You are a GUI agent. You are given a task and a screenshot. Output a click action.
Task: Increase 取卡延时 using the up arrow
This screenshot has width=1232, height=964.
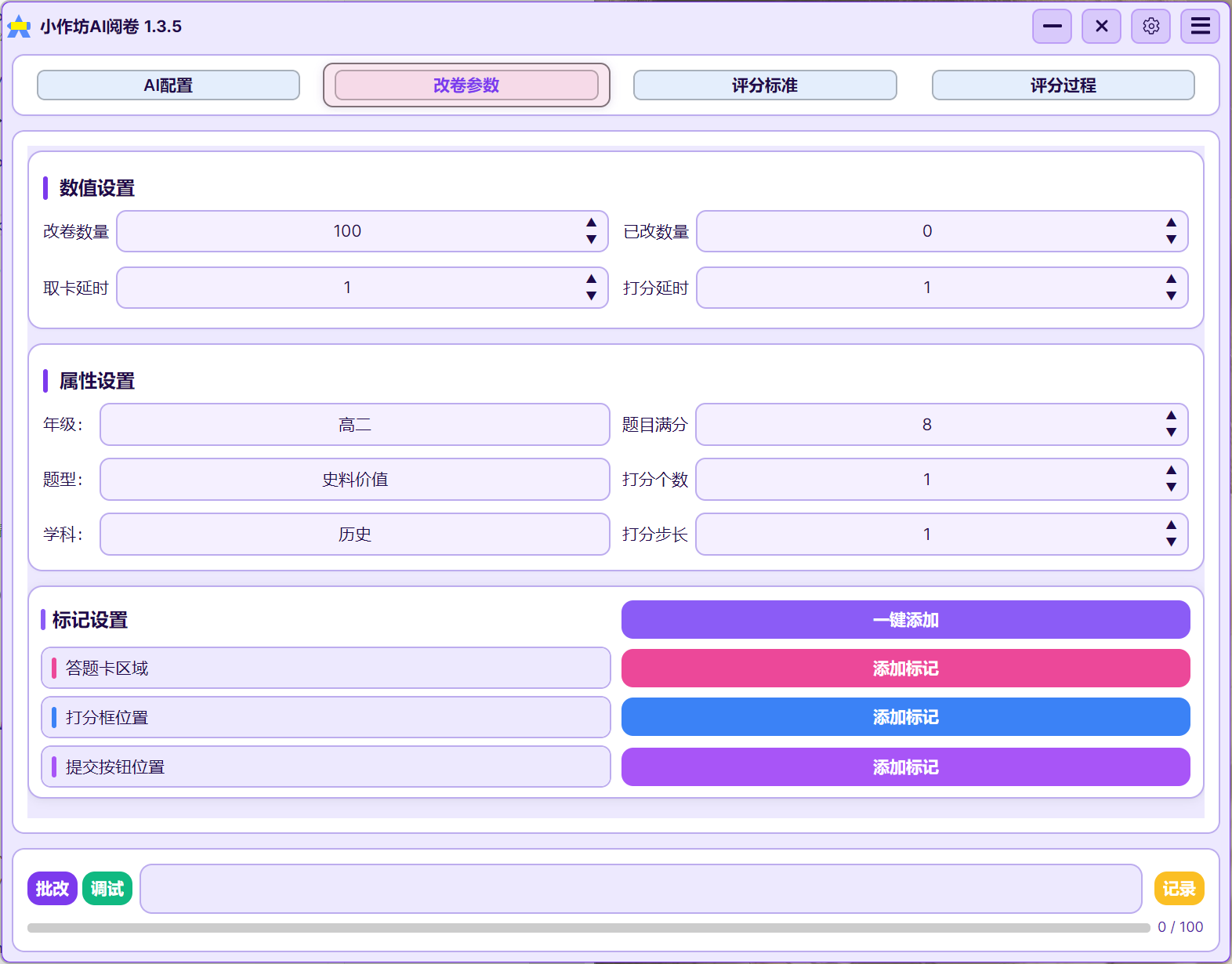click(x=592, y=279)
